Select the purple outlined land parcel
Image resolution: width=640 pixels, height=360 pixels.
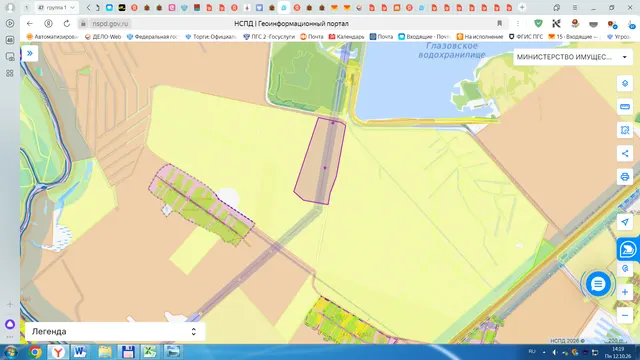[320, 161]
